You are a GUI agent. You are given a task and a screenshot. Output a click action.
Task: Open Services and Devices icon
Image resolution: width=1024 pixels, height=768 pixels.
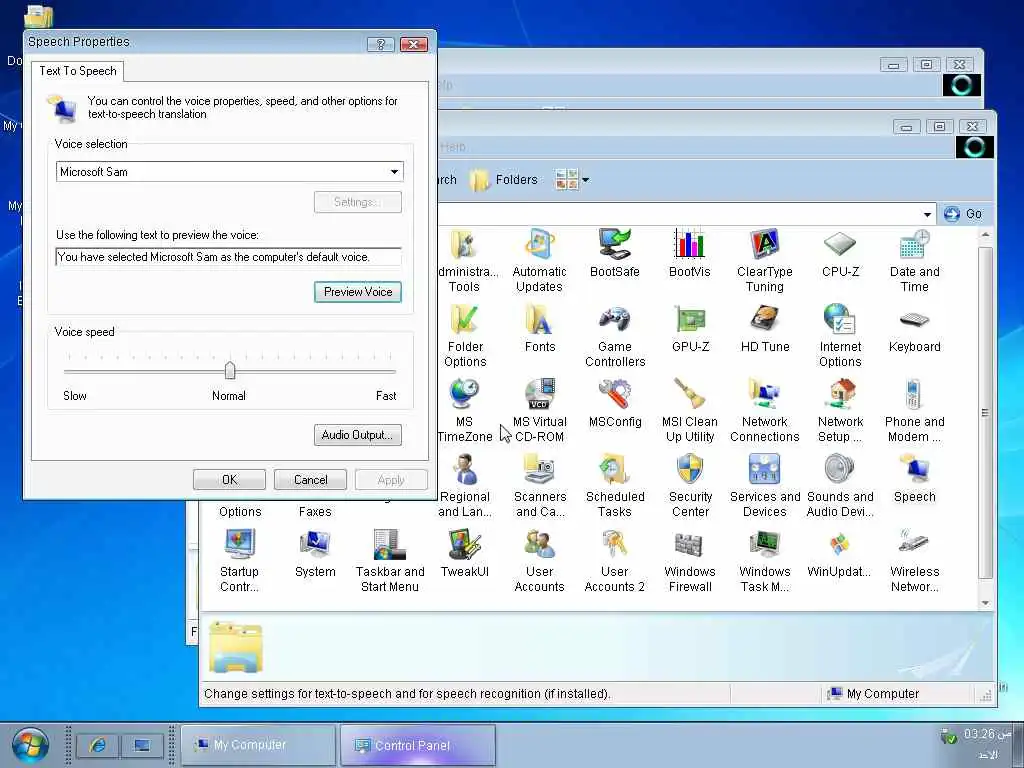(765, 486)
